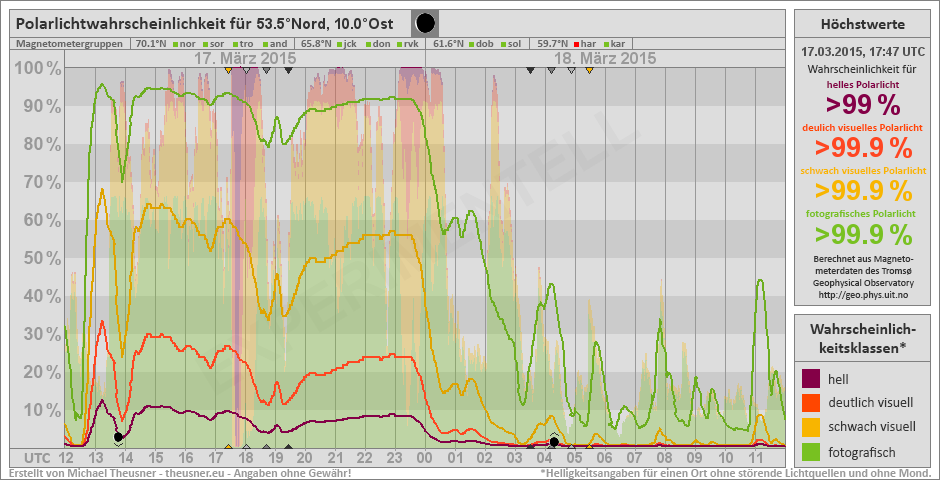Click the green 'nor' magnetometer status indicator
The width and height of the screenshot is (940, 480).
[176, 44]
